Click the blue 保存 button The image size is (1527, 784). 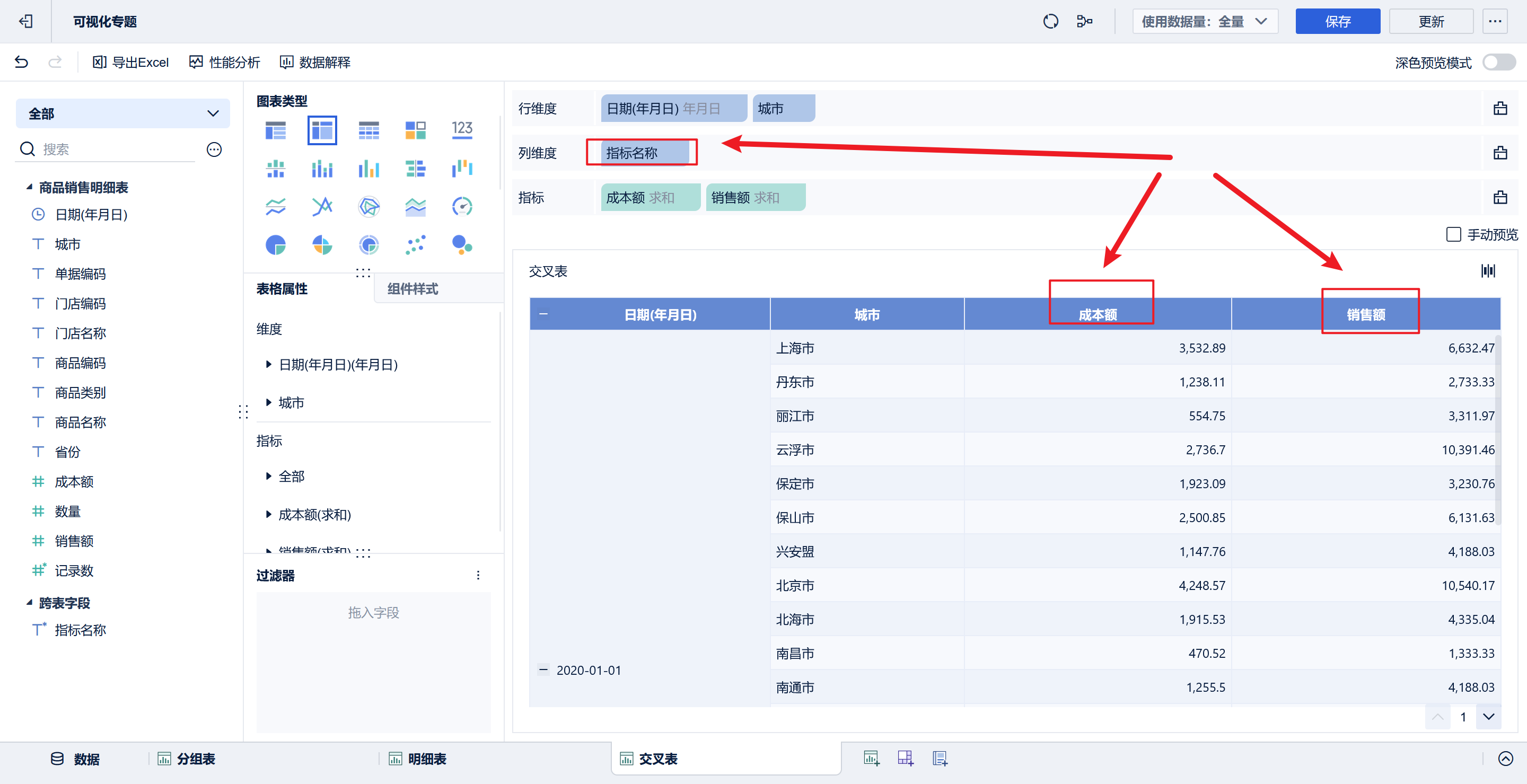(1337, 22)
